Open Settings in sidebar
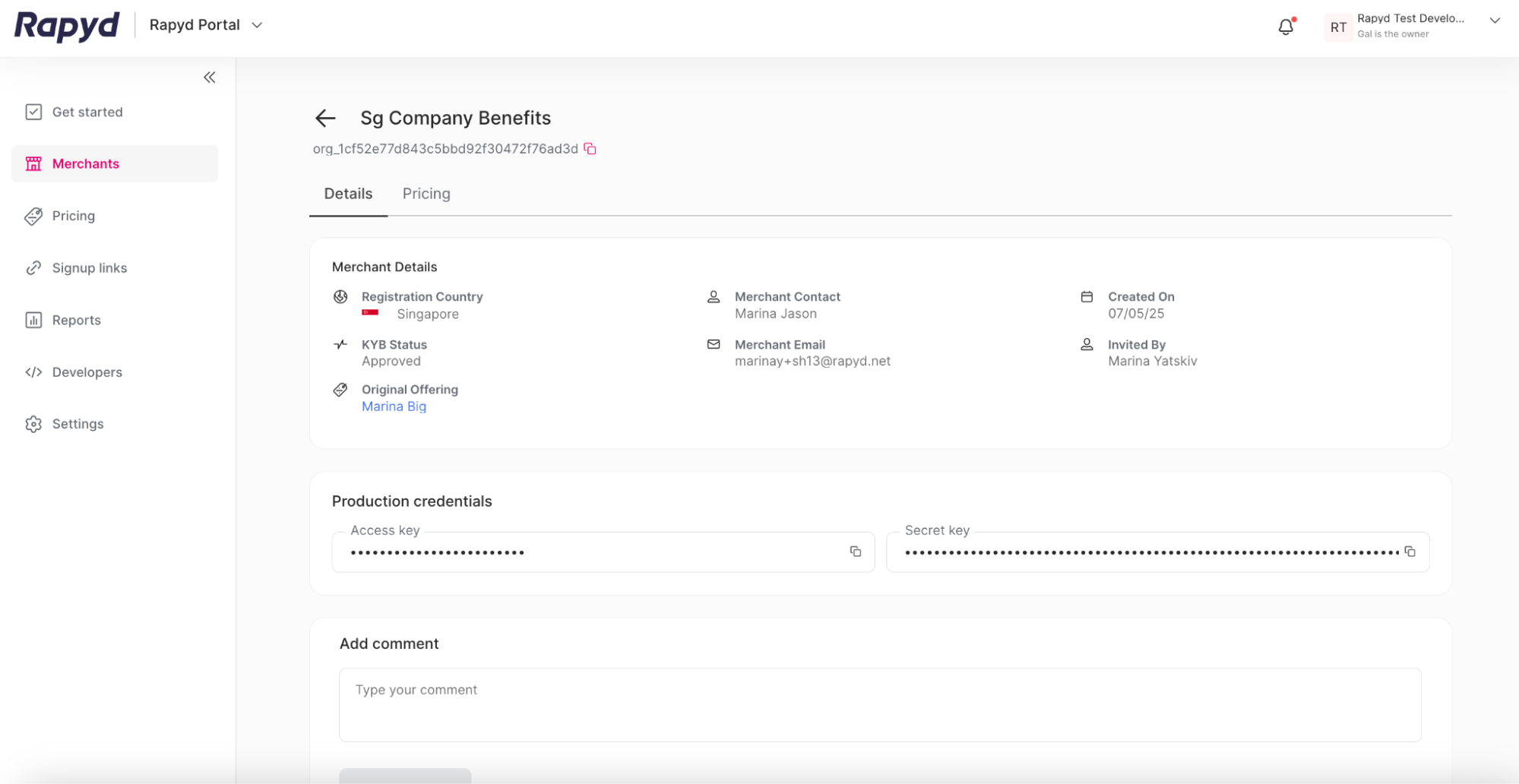 click(x=115, y=424)
